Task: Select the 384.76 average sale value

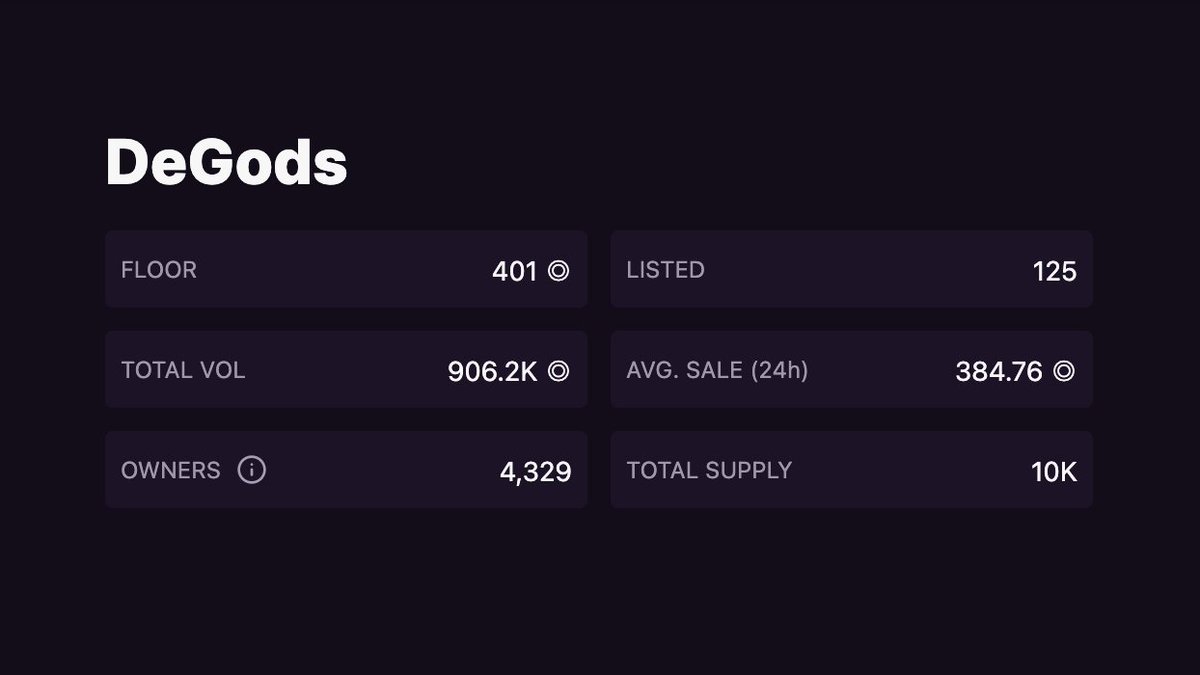Action: tap(998, 371)
